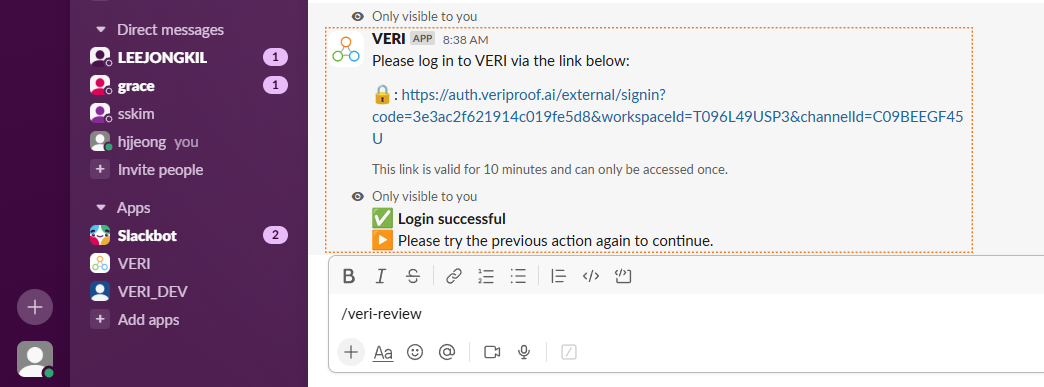Viewport: 1044px width, 387px height.
Task: Open the emoji picker
Action: pos(415,352)
